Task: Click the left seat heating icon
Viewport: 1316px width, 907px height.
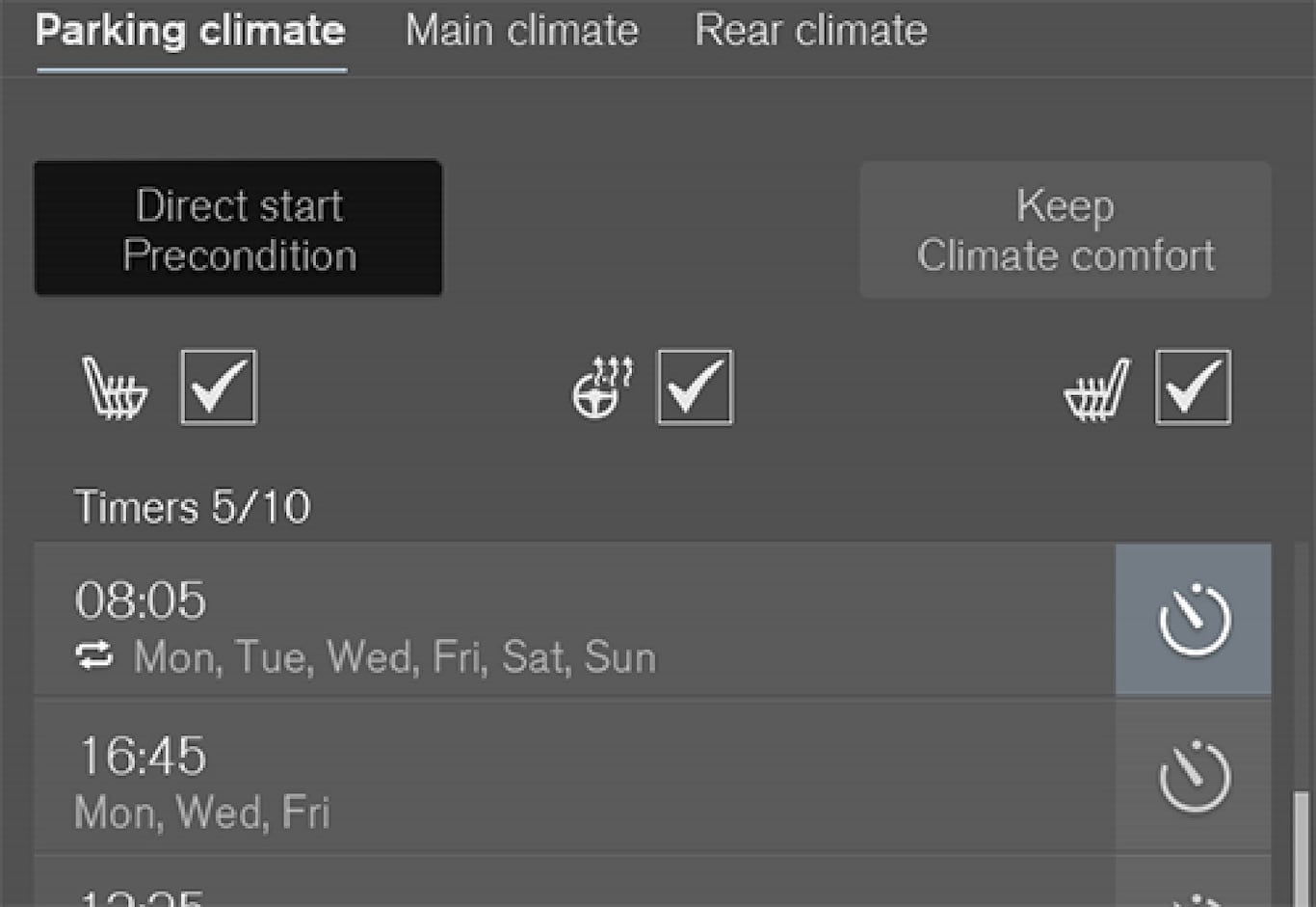Action: click(x=116, y=388)
